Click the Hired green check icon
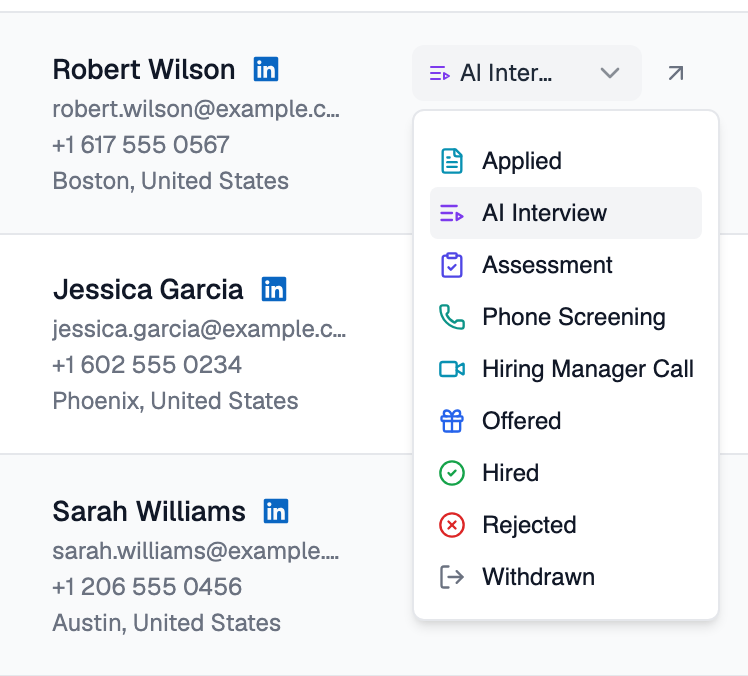The image size is (748, 676). pyautogui.click(x=451, y=473)
